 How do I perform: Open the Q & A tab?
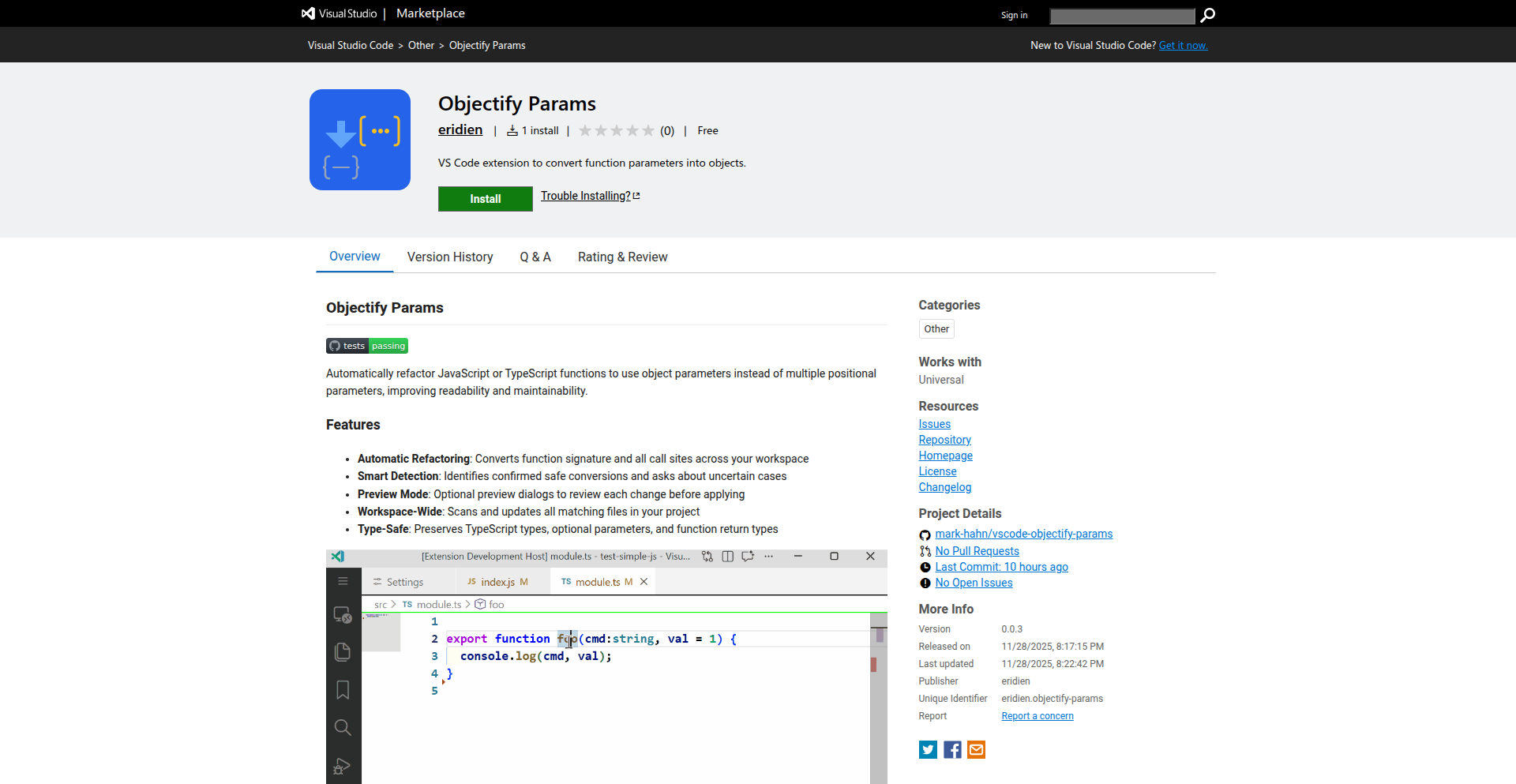pos(535,257)
